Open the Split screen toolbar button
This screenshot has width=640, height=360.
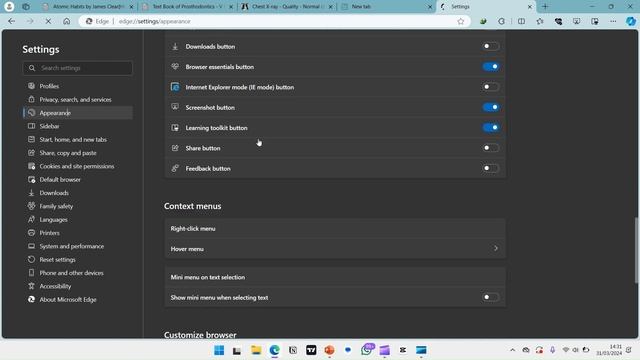[x=521, y=21]
